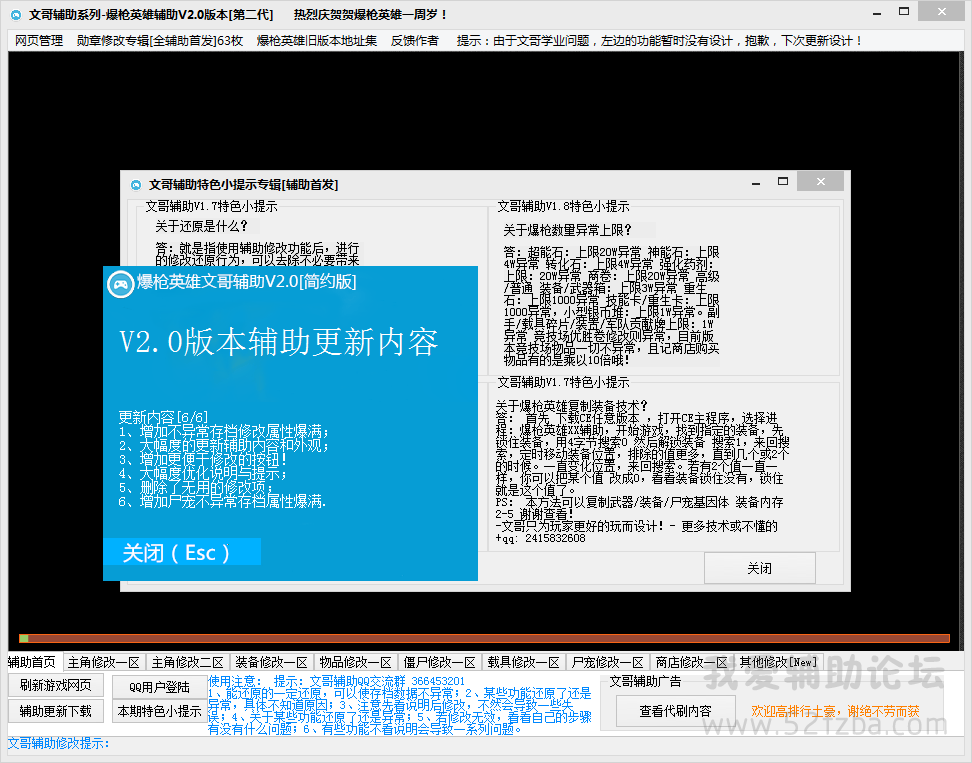Click 关闭 button in tips dialog
Screen dimensions: 972x763
(x=759, y=568)
